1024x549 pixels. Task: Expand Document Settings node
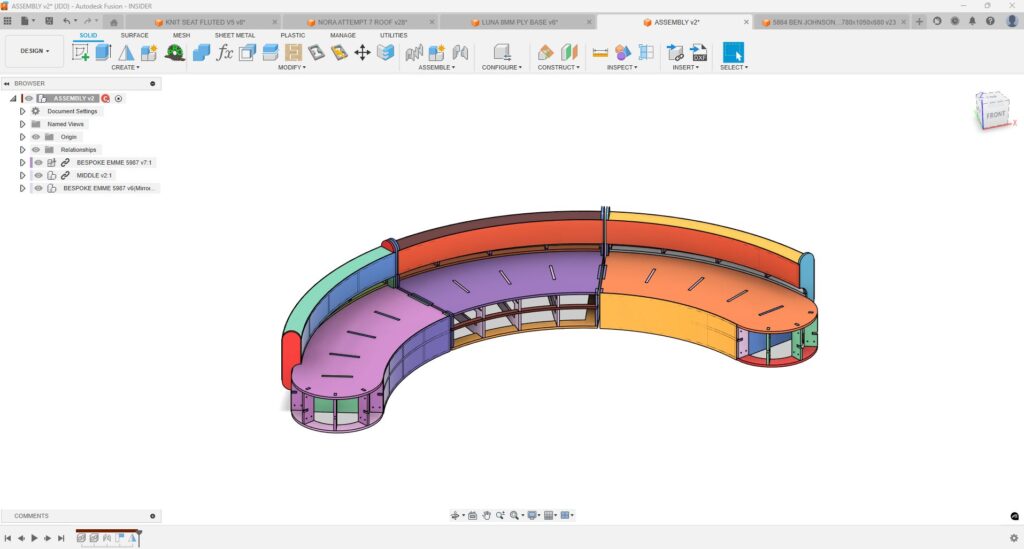(x=22, y=112)
